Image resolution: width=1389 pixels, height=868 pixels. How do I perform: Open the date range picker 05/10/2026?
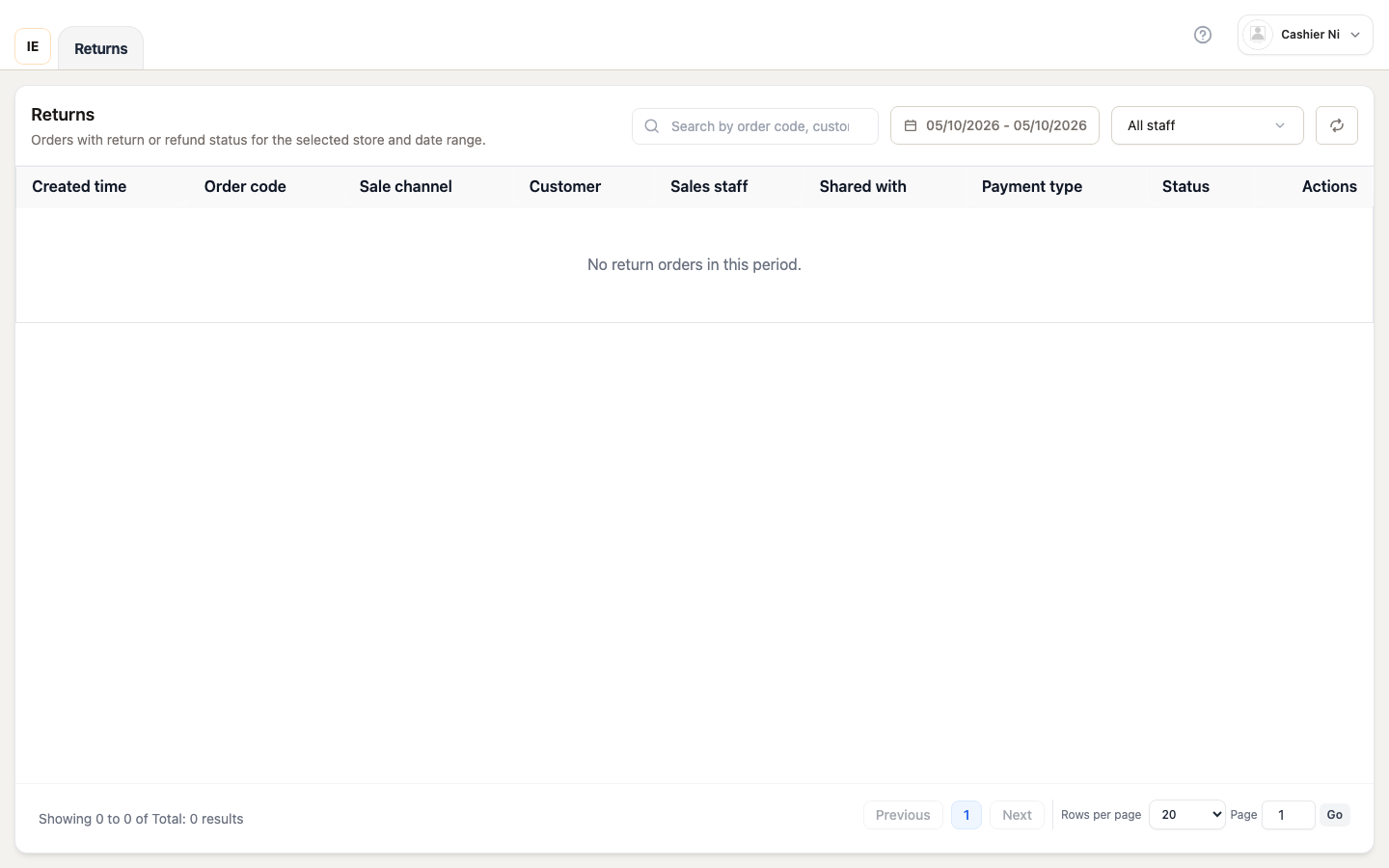click(x=994, y=125)
